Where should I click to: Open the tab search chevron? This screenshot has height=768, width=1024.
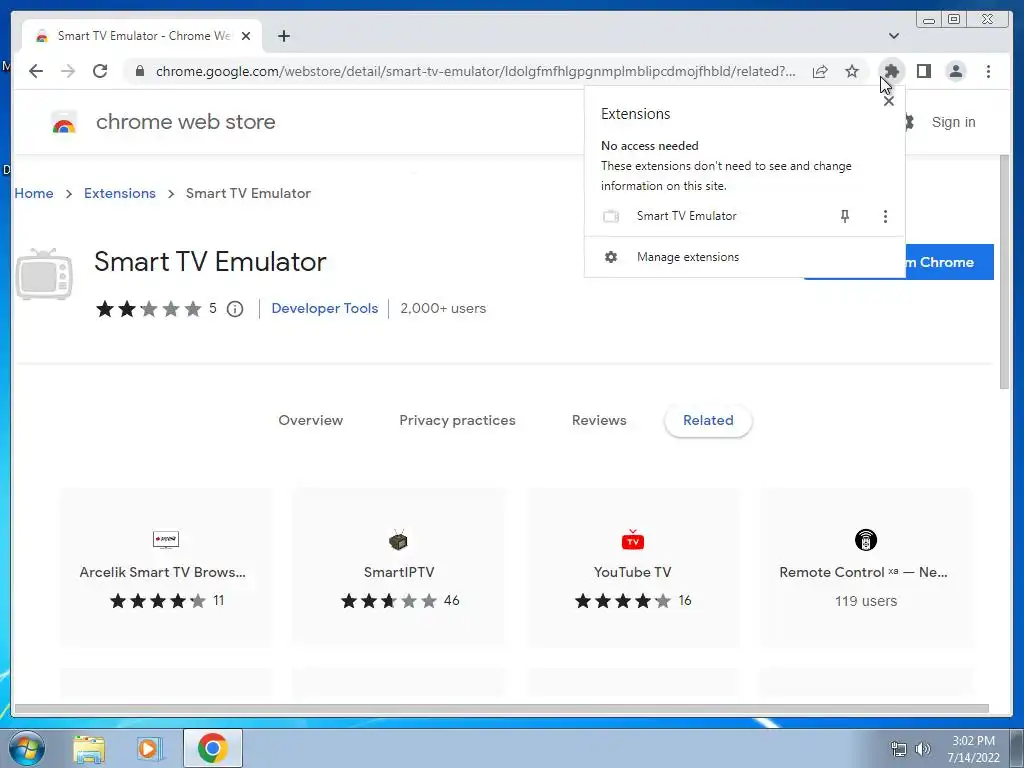click(x=893, y=36)
